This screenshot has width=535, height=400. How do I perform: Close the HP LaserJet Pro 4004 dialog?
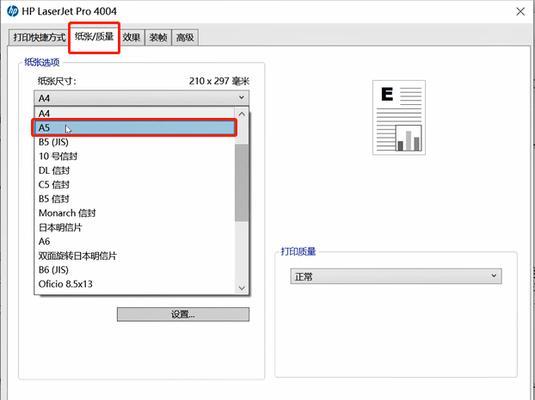[520, 12]
